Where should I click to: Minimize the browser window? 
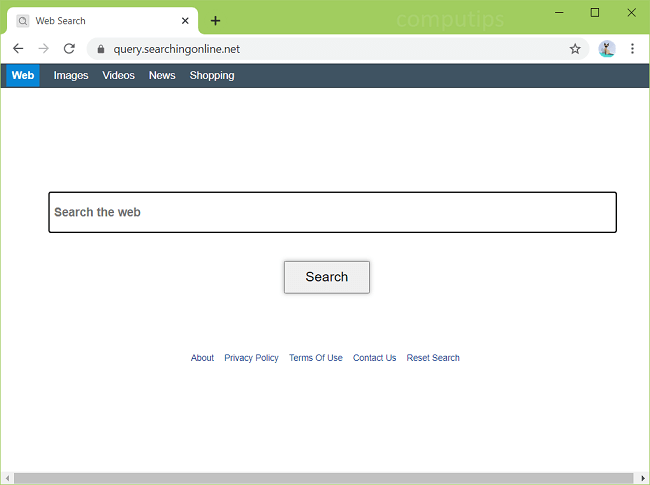(x=559, y=12)
